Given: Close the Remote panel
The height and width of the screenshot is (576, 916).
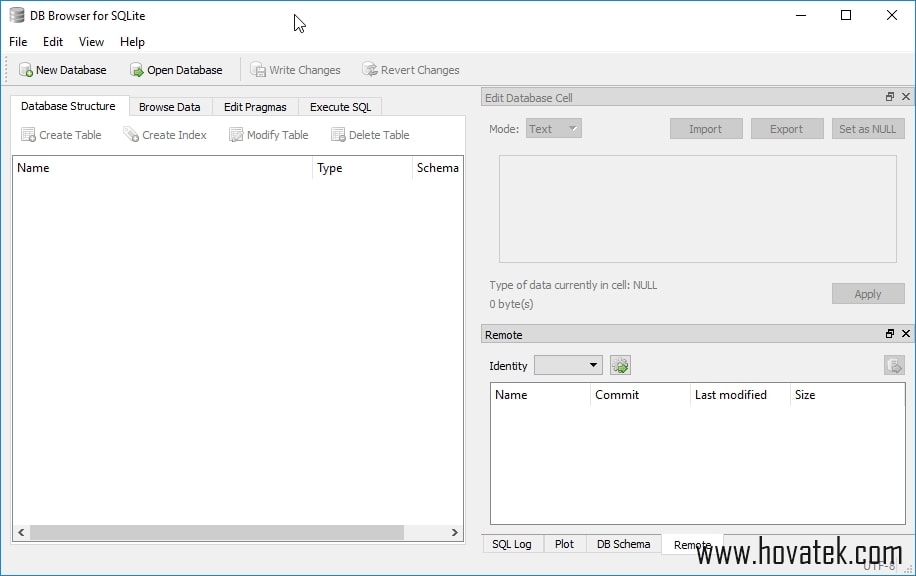Looking at the screenshot, I should 905,334.
